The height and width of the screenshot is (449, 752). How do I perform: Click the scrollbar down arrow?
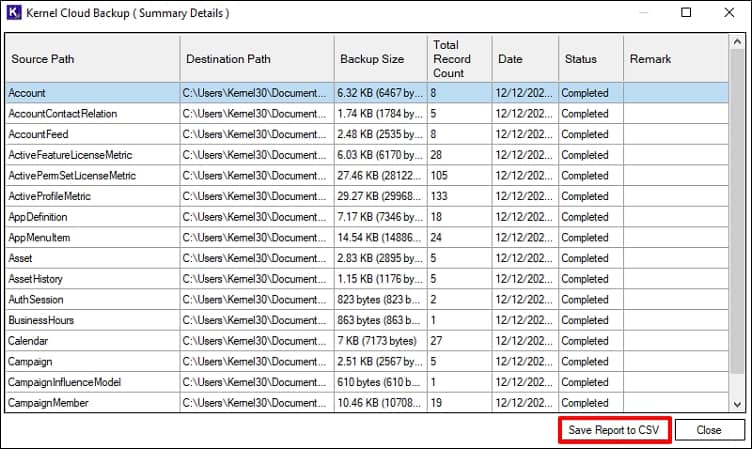737,404
